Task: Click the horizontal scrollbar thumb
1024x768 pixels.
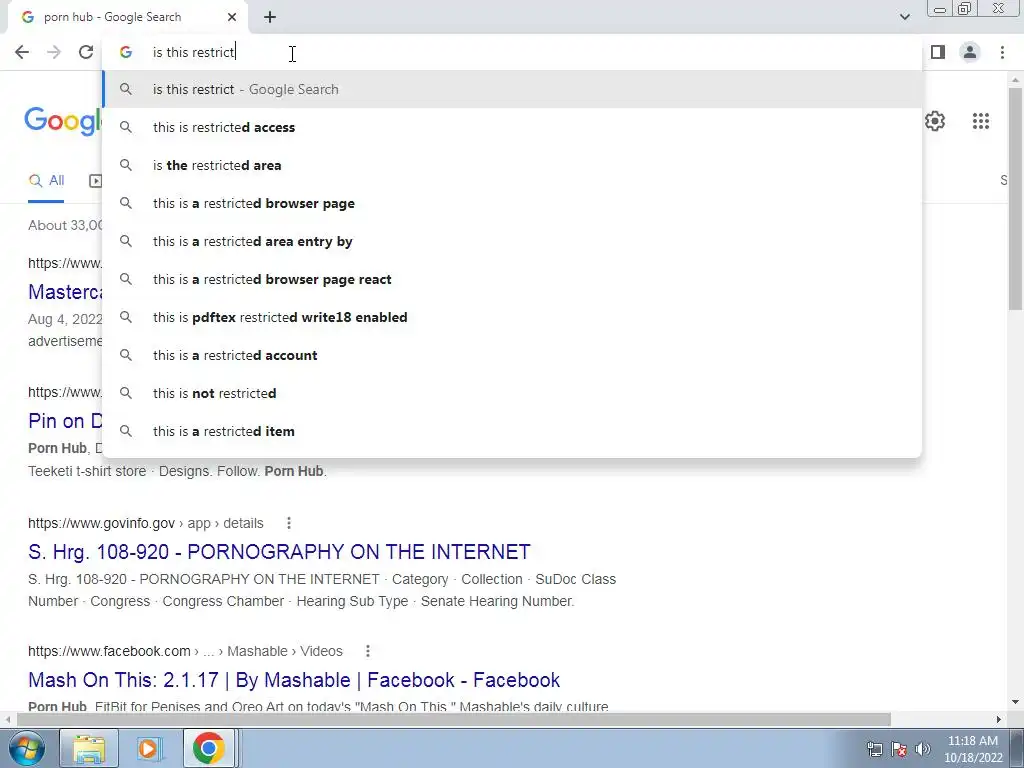Action: pyautogui.click(x=453, y=719)
